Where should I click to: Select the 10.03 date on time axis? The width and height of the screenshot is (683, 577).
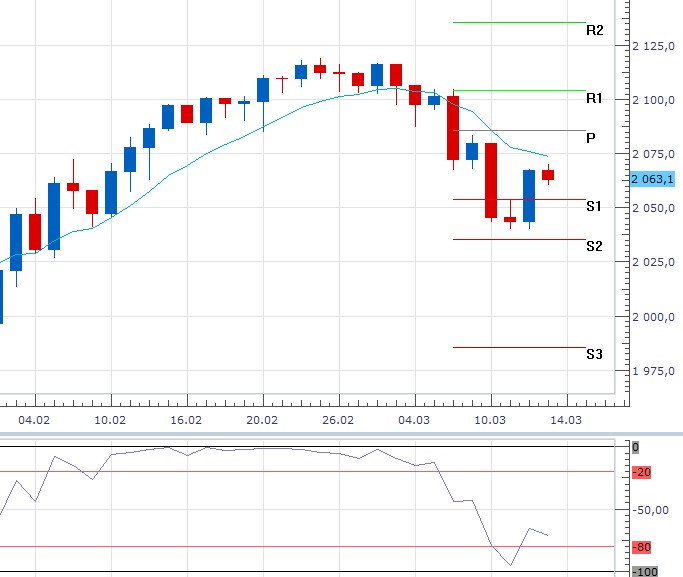[x=490, y=420]
